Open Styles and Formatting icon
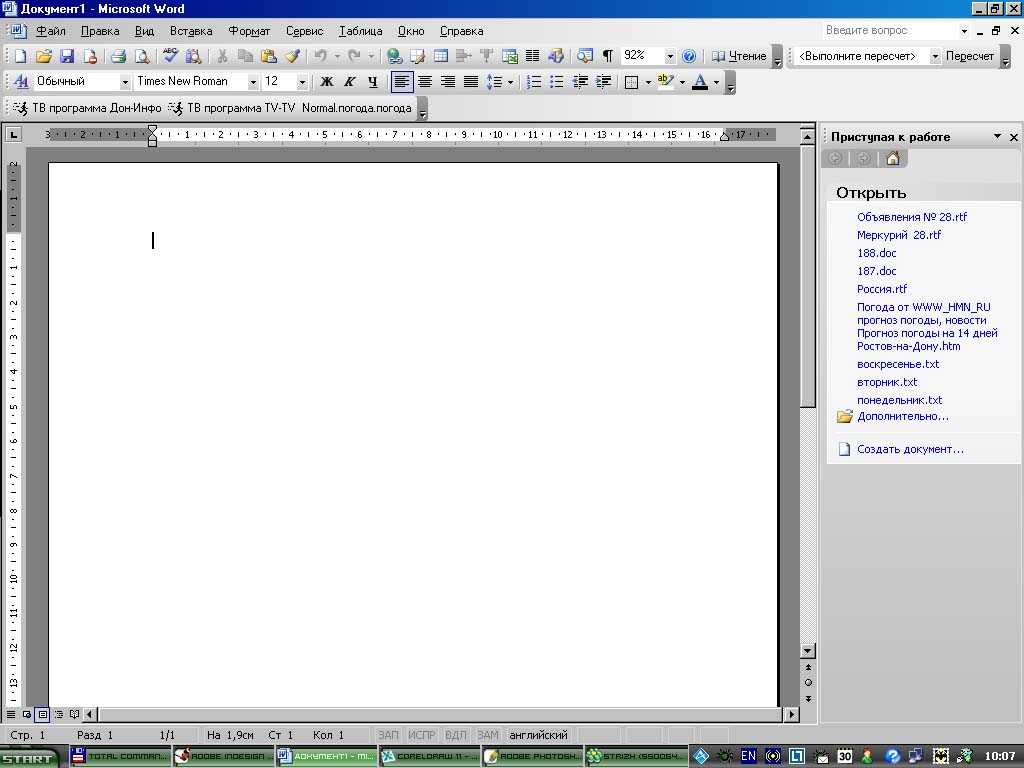 click(21, 82)
